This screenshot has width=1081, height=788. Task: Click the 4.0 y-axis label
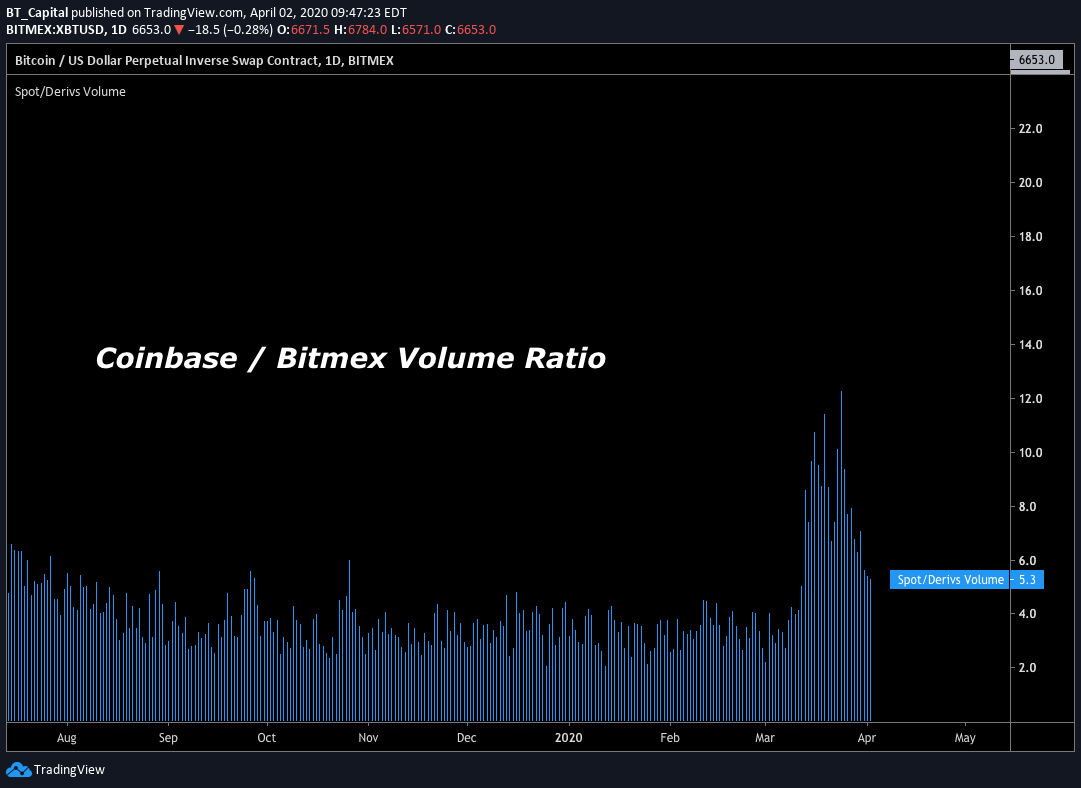pyautogui.click(x=1027, y=614)
